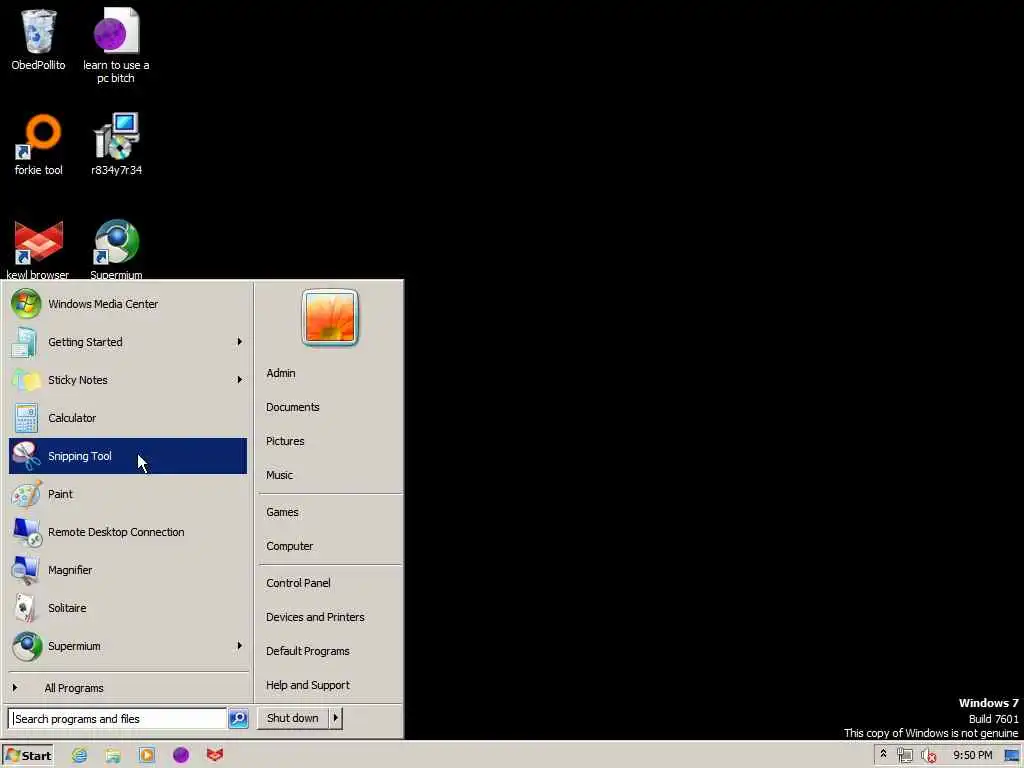Screen dimensions: 1024x768
Task: Open Supermium in the Start menu list
Action: pos(128,646)
